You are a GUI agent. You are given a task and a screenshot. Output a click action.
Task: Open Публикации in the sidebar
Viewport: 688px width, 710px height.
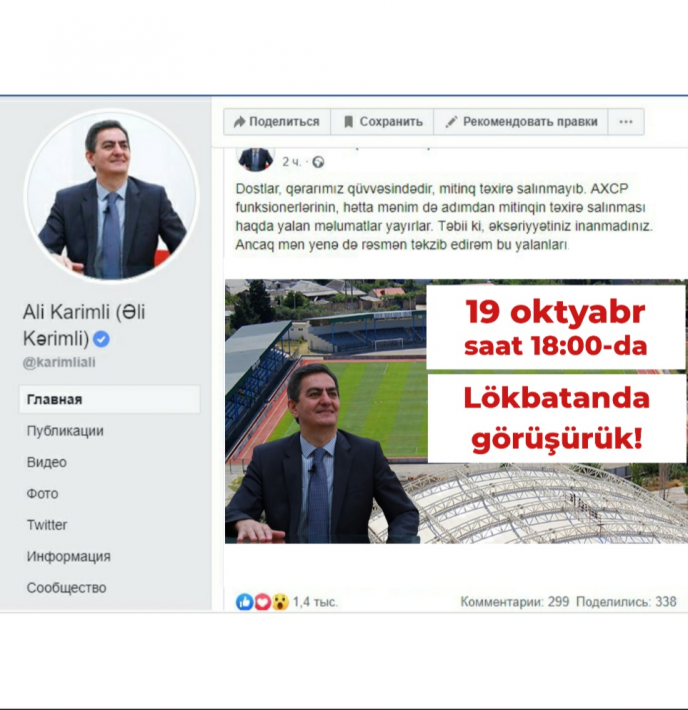click(65, 431)
